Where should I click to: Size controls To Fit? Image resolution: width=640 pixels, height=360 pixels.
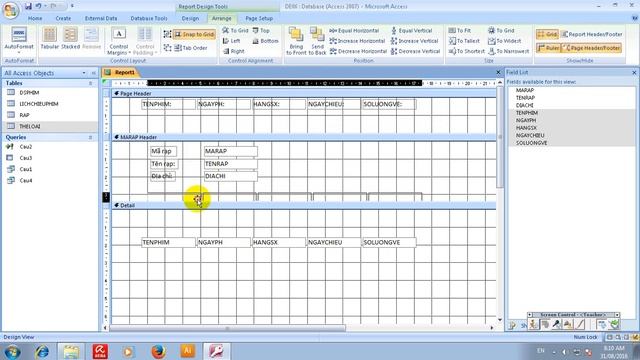tap(460, 31)
